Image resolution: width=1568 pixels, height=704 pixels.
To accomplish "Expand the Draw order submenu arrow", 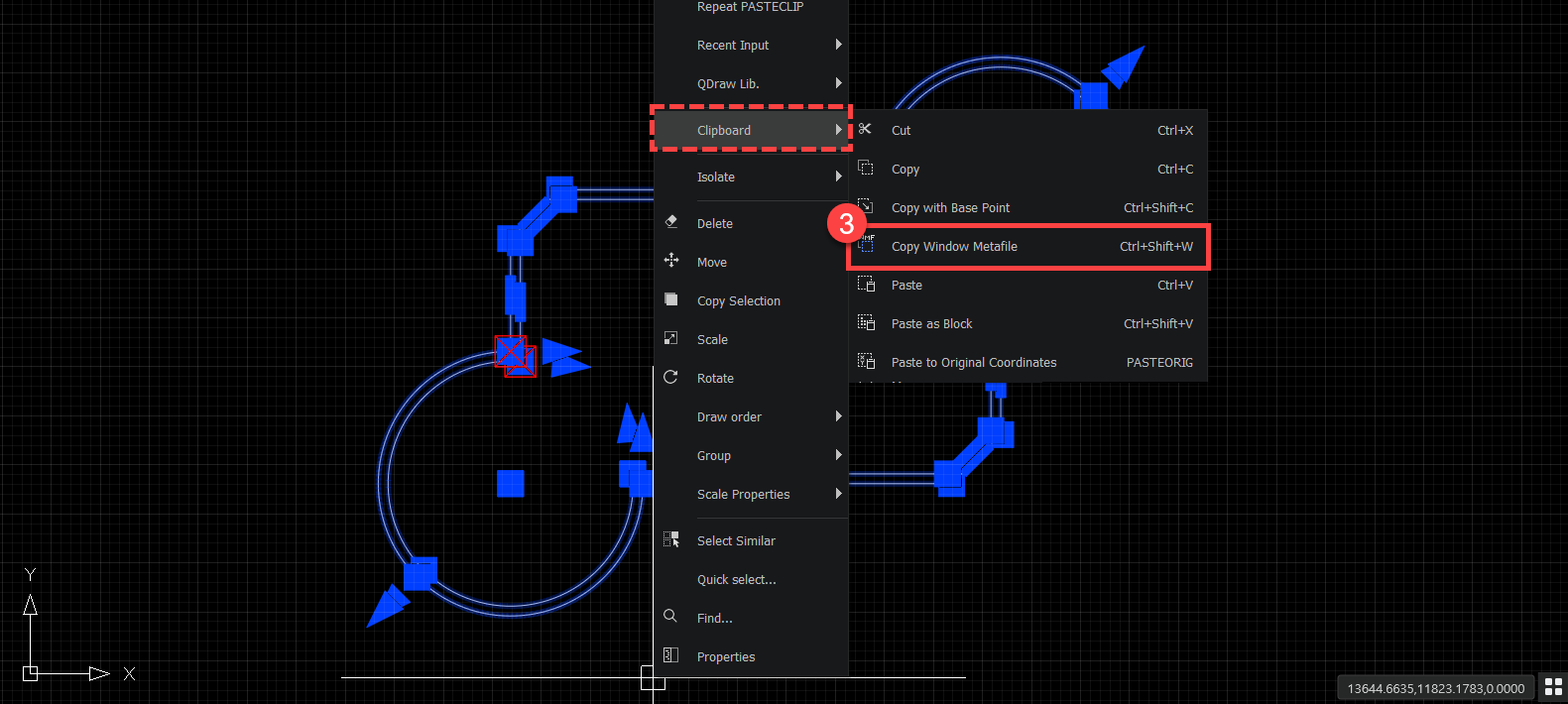I will [838, 416].
